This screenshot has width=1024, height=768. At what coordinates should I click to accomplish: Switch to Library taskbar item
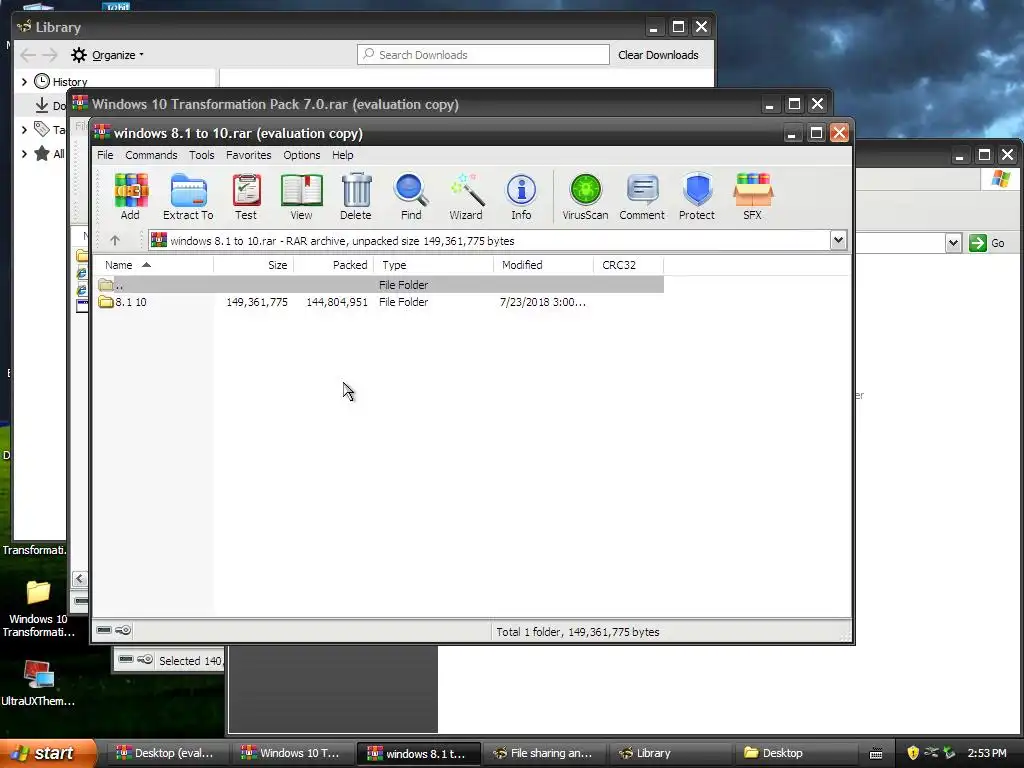point(669,753)
